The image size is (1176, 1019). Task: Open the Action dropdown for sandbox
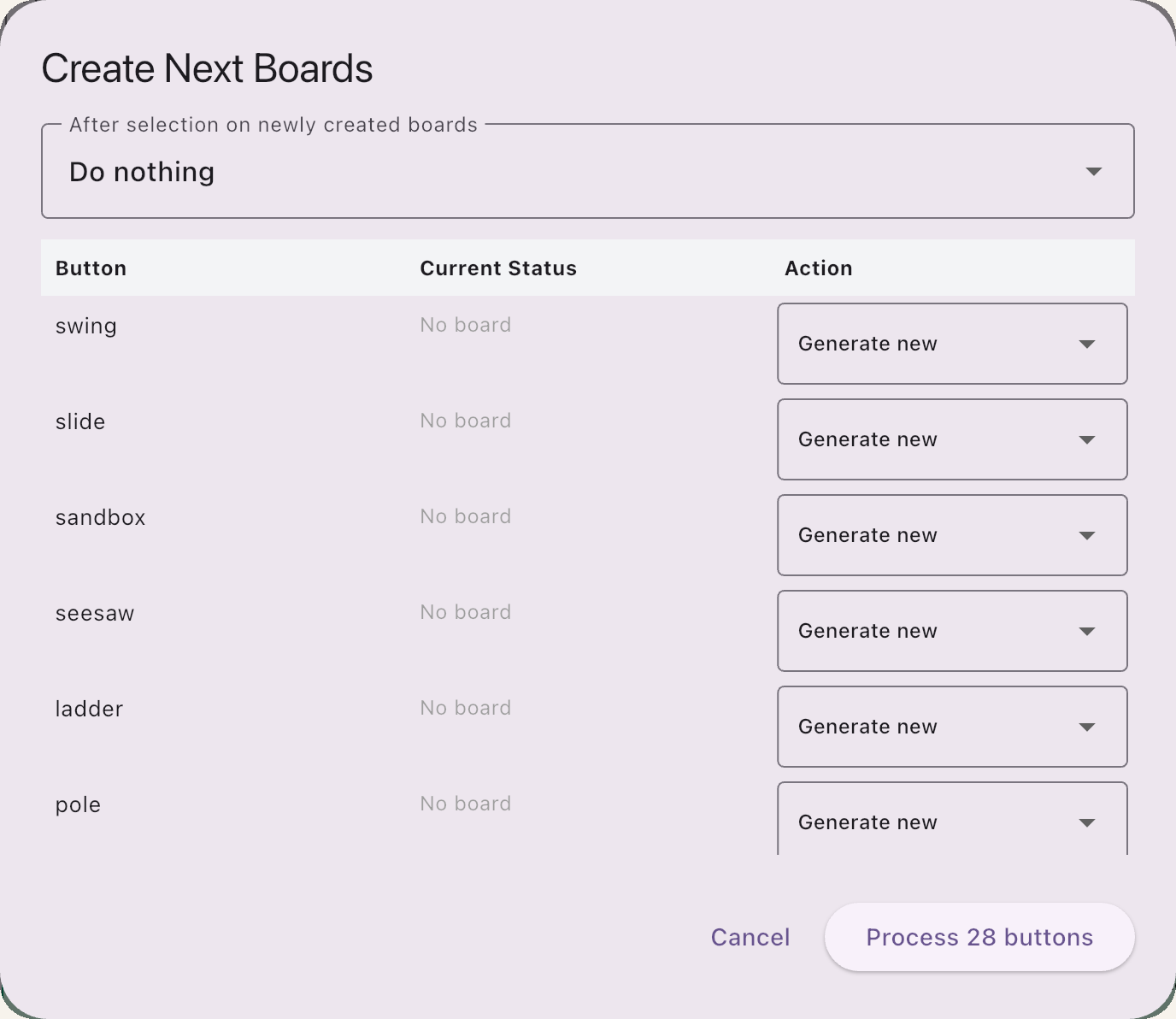tap(952, 535)
